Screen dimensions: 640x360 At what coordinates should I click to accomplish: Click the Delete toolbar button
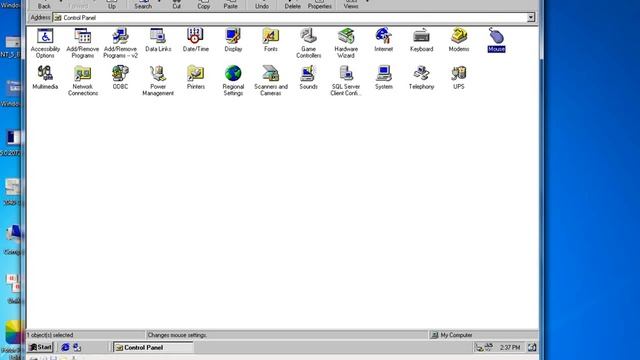(x=292, y=4)
